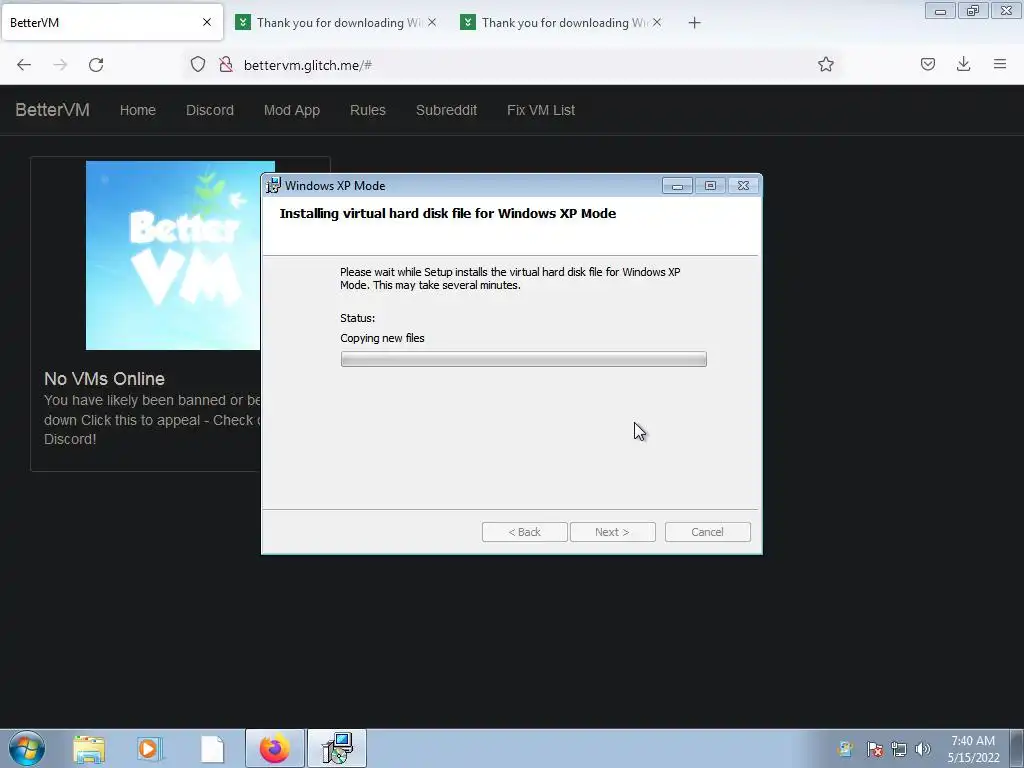1024x768 pixels.
Task: Open the Action Center flag tray icon
Action: click(874, 749)
